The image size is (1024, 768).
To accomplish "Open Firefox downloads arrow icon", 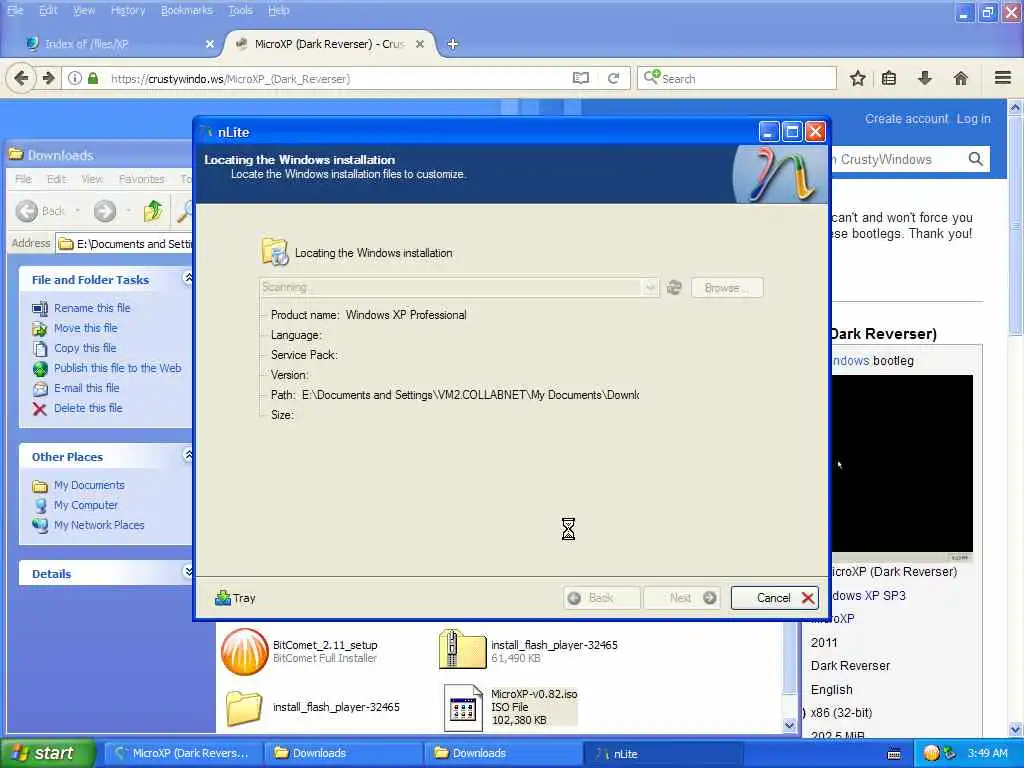I will pyautogui.click(x=925, y=78).
